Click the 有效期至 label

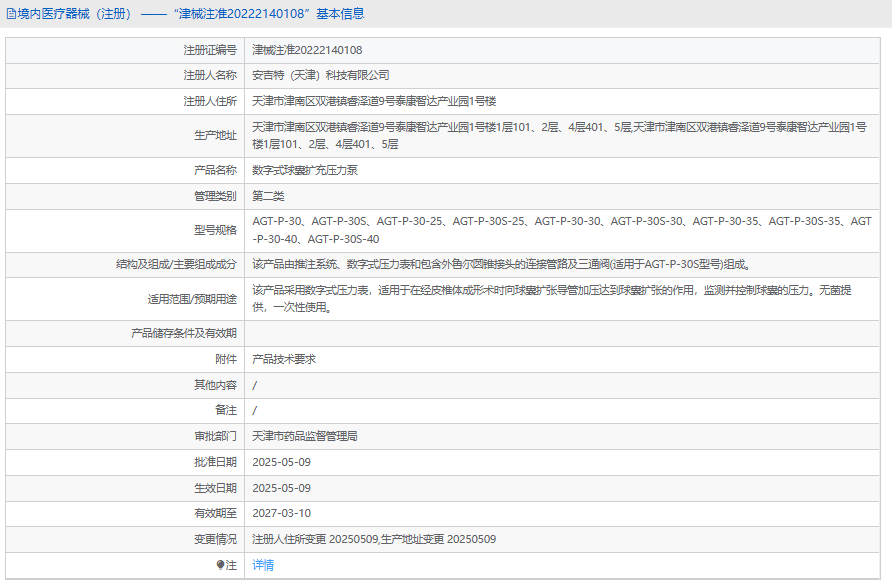pyautogui.click(x=216, y=513)
